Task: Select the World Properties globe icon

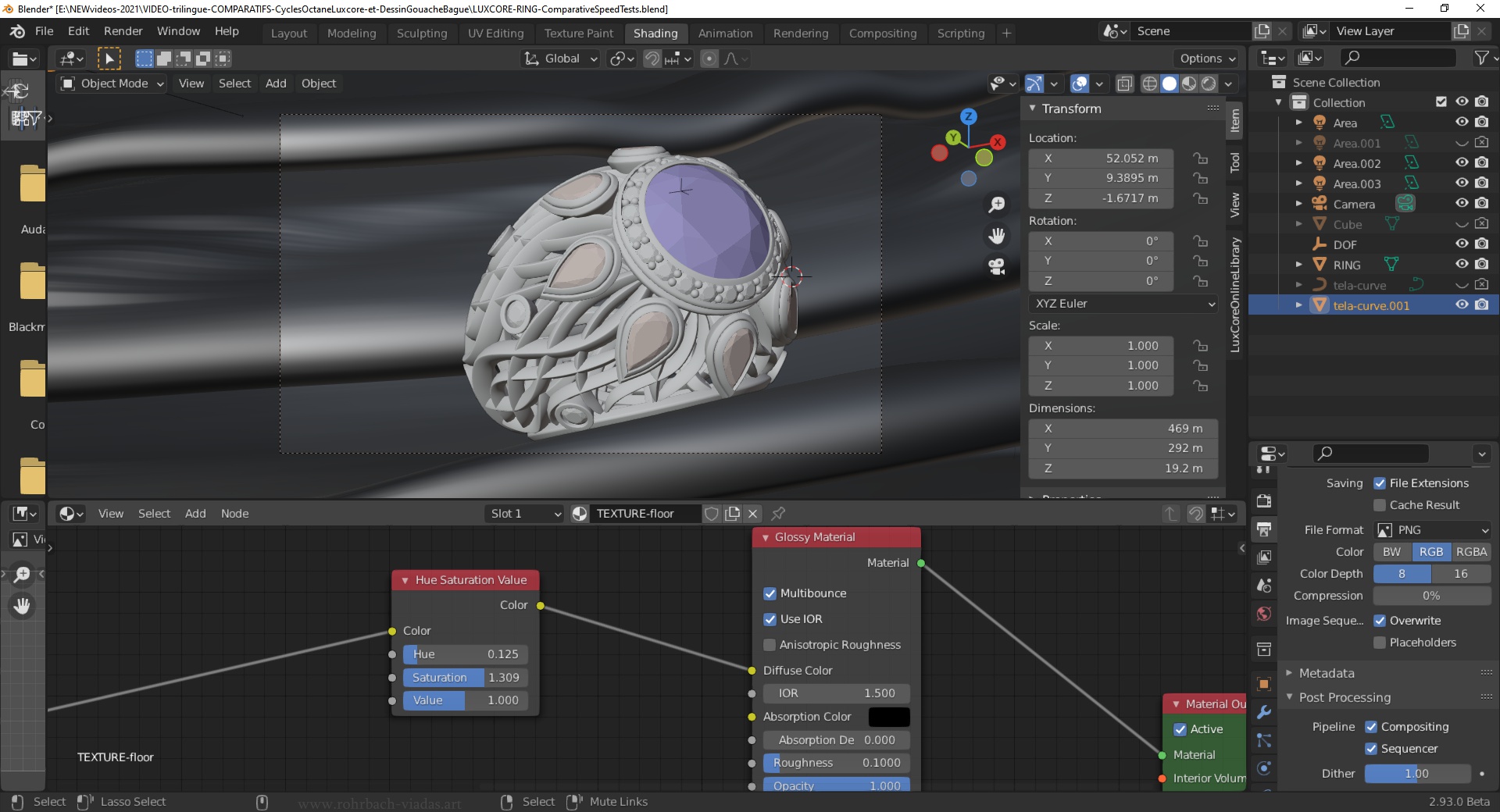Action: click(1263, 614)
